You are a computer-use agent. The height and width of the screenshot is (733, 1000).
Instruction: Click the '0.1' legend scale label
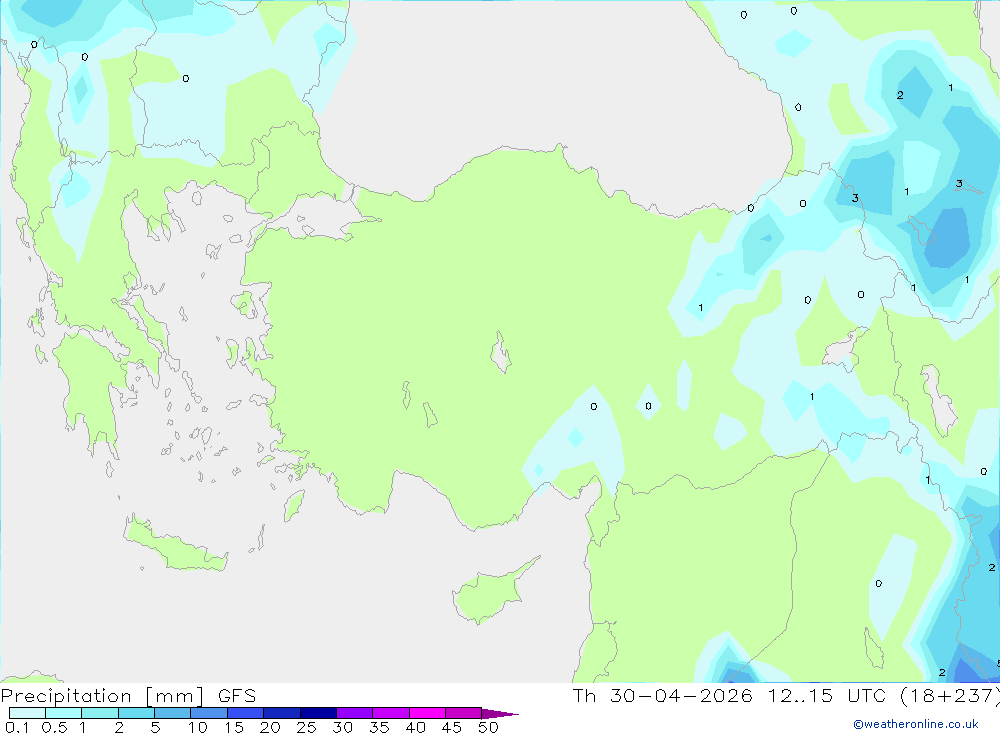(x=17, y=727)
